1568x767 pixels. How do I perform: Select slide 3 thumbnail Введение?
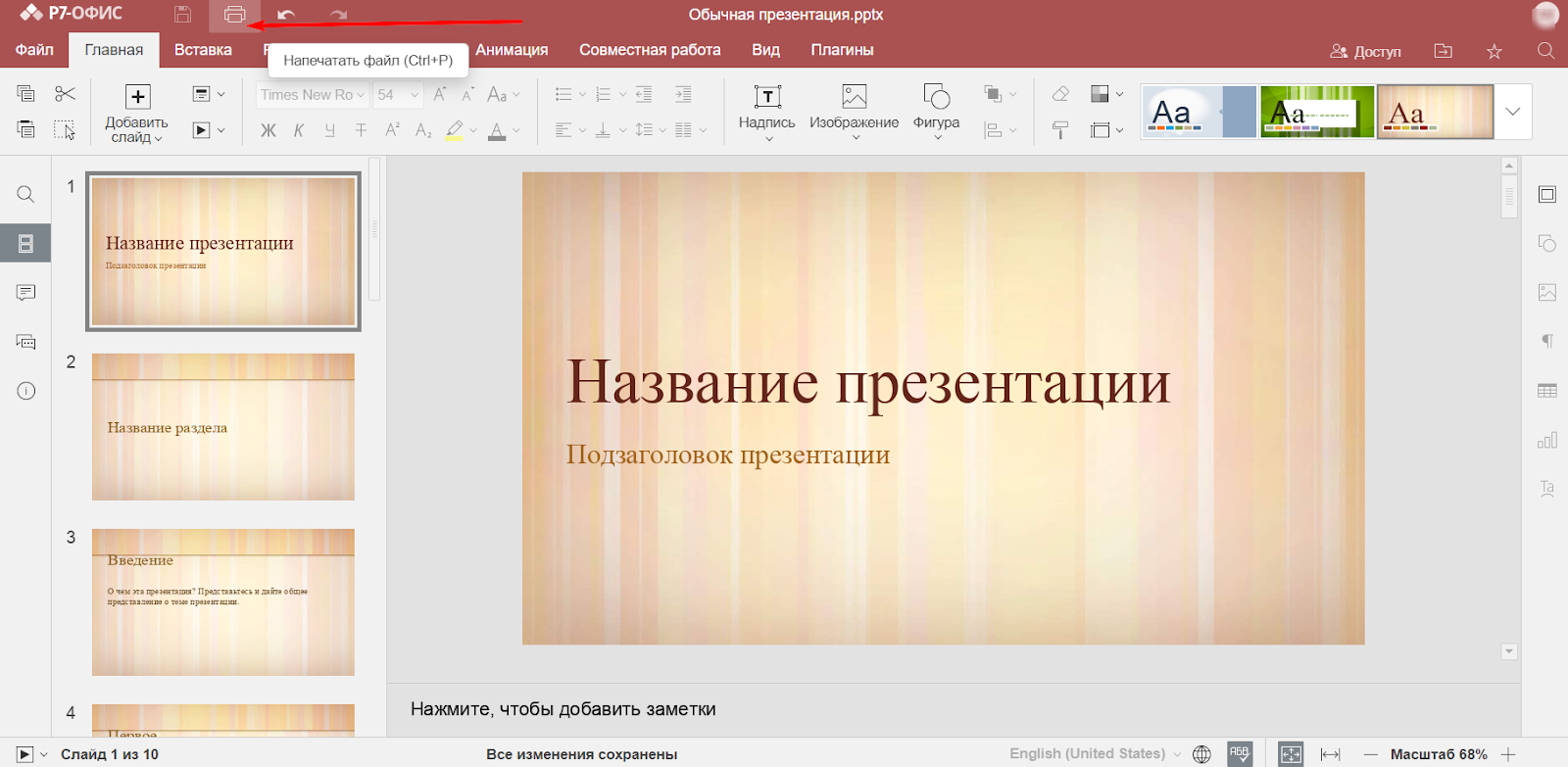tap(223, 602)
